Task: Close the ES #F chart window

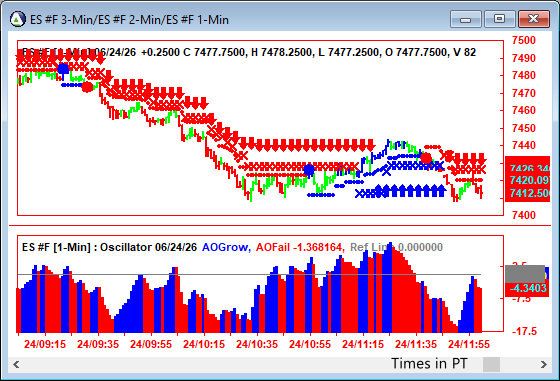Action: click(534, 19)
